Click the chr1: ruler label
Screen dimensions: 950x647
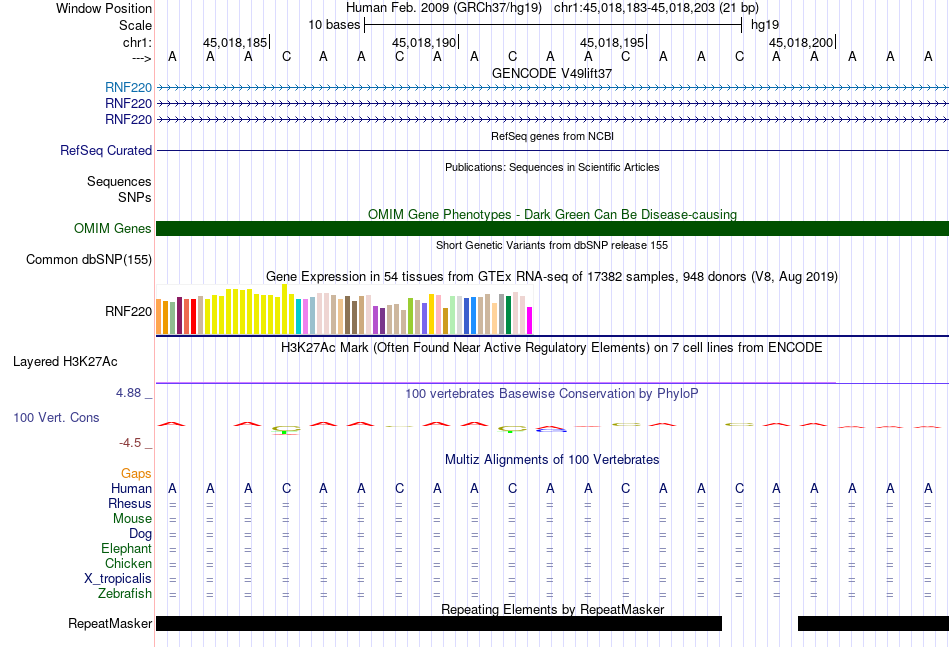click(137, 42)
